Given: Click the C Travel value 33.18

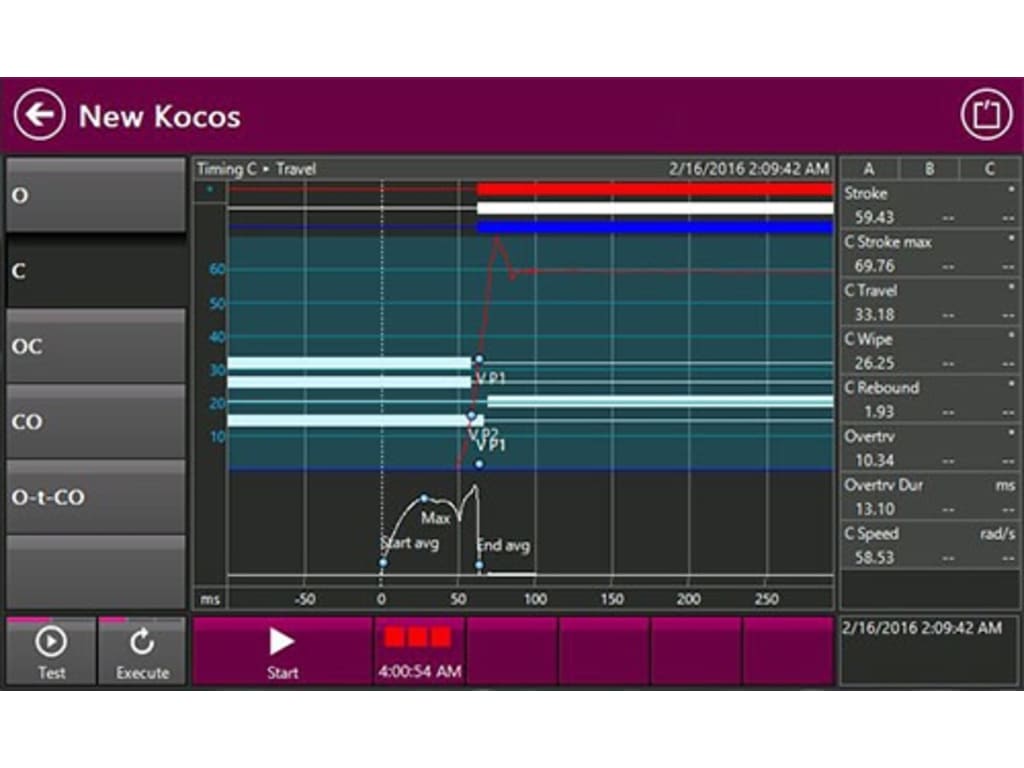Looking at the screenshot, I should (874, 315).
